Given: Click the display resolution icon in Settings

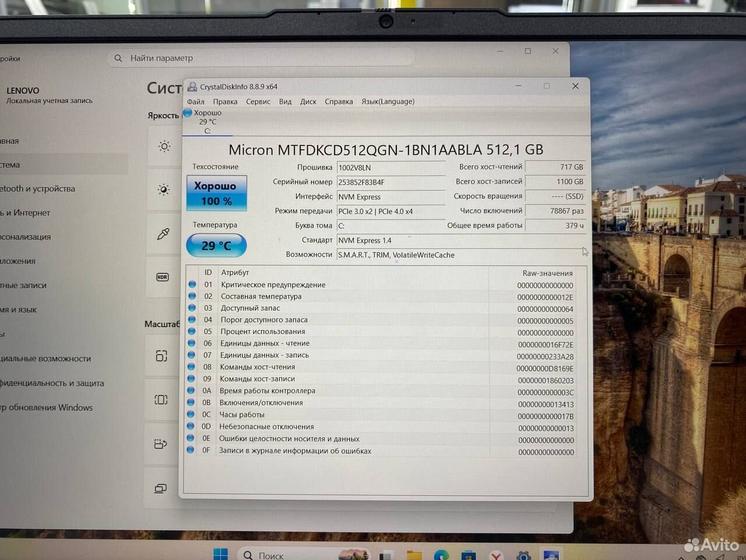Looking at the screenshot, I should (x=161, y=400).
